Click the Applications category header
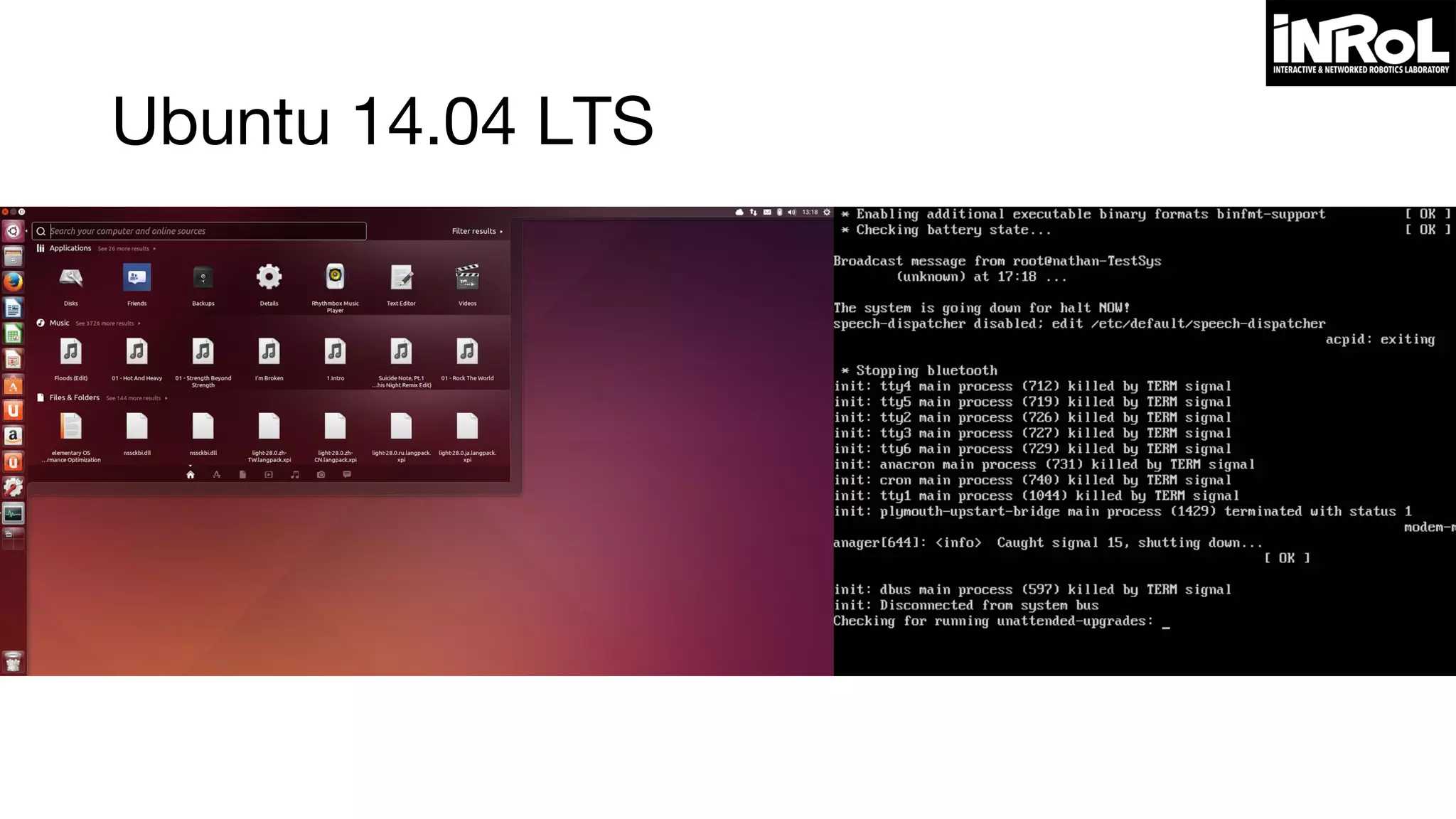The height and width of the screenshot is (819, 1456). tap(70, 248)
